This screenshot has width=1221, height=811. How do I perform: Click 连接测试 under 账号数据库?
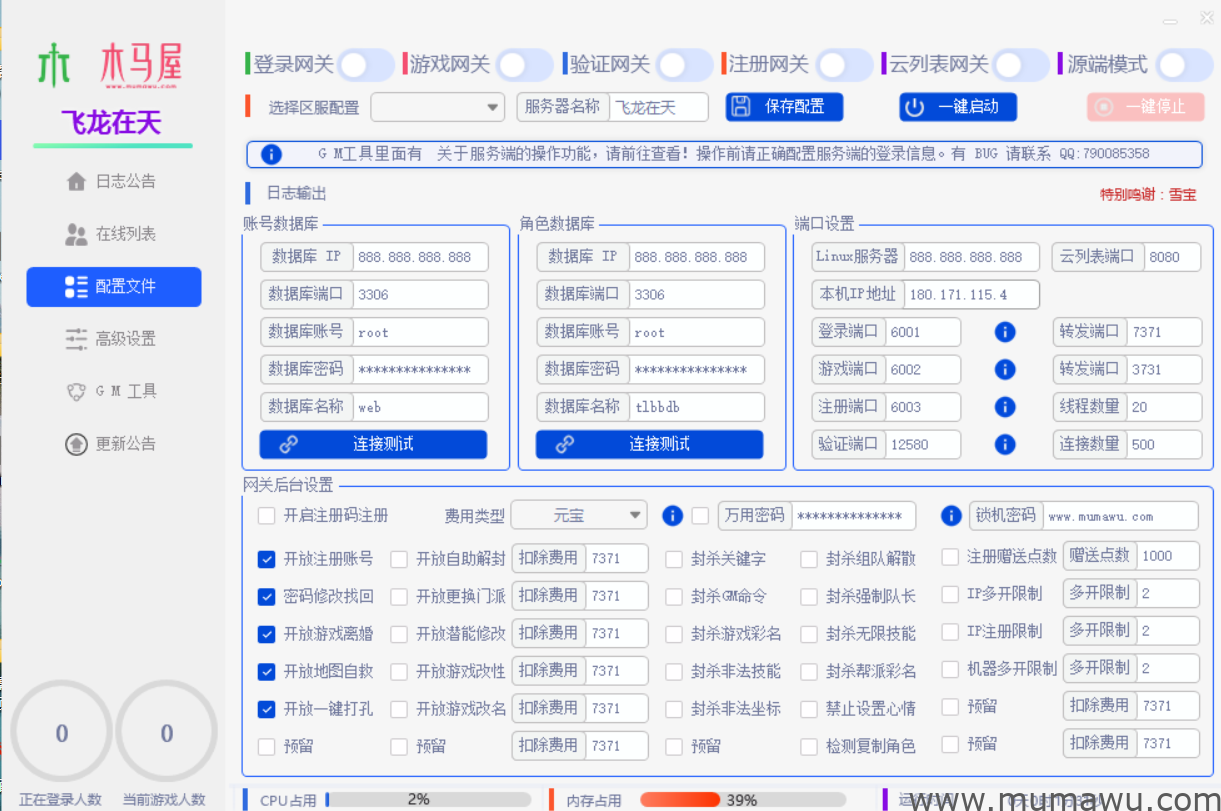(373, 444)
